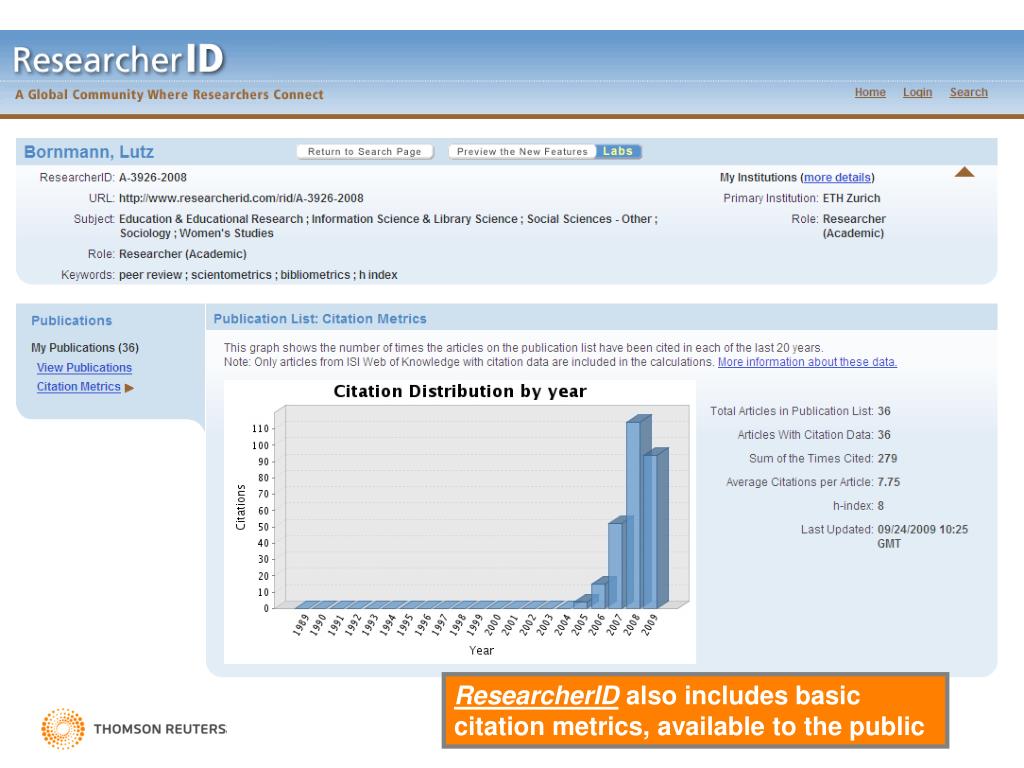Click the 'Year' axis label
1024x768 pixels.
point(481,650)
